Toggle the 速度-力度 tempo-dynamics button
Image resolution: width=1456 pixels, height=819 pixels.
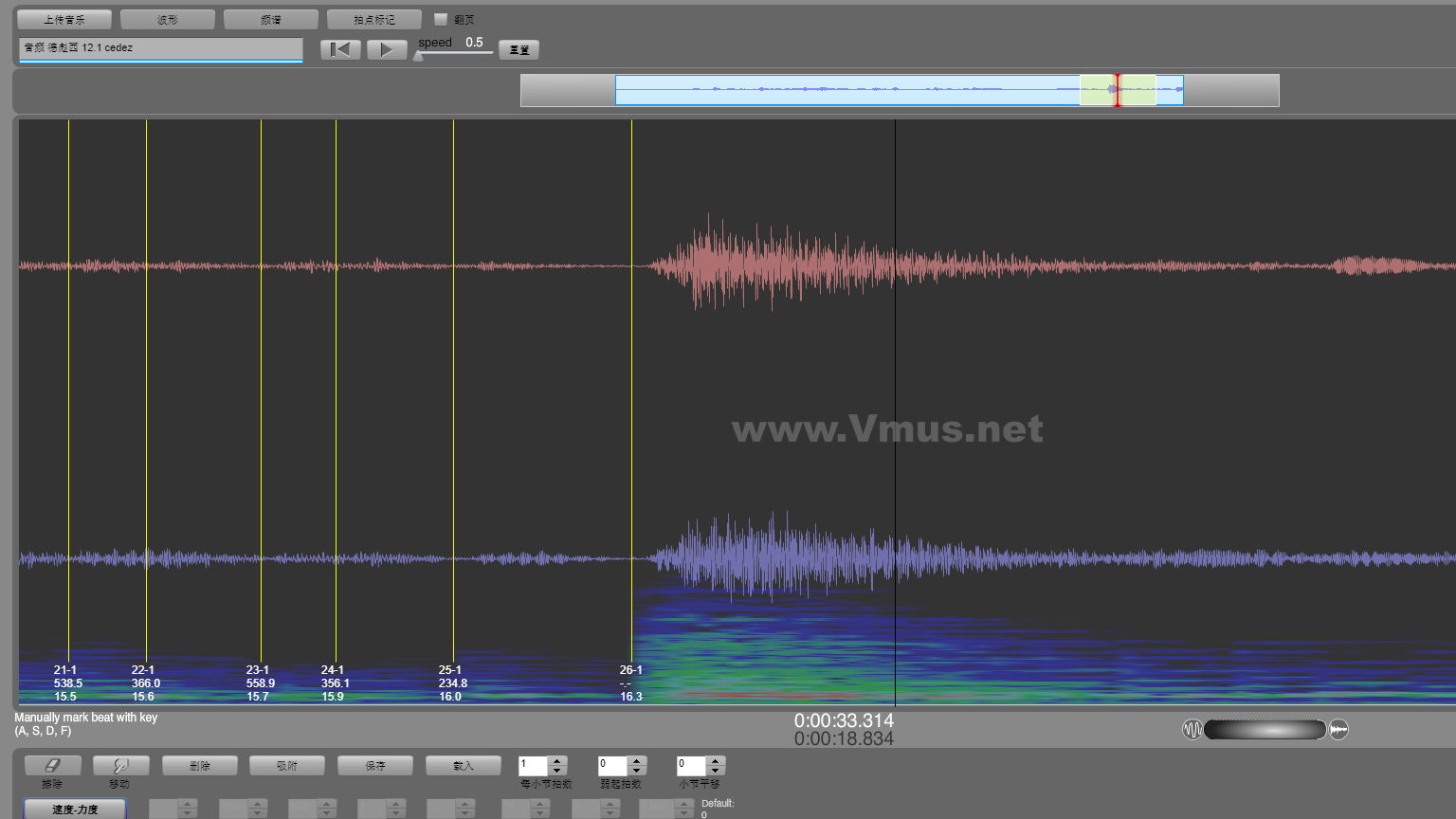(x=75, y=809)
